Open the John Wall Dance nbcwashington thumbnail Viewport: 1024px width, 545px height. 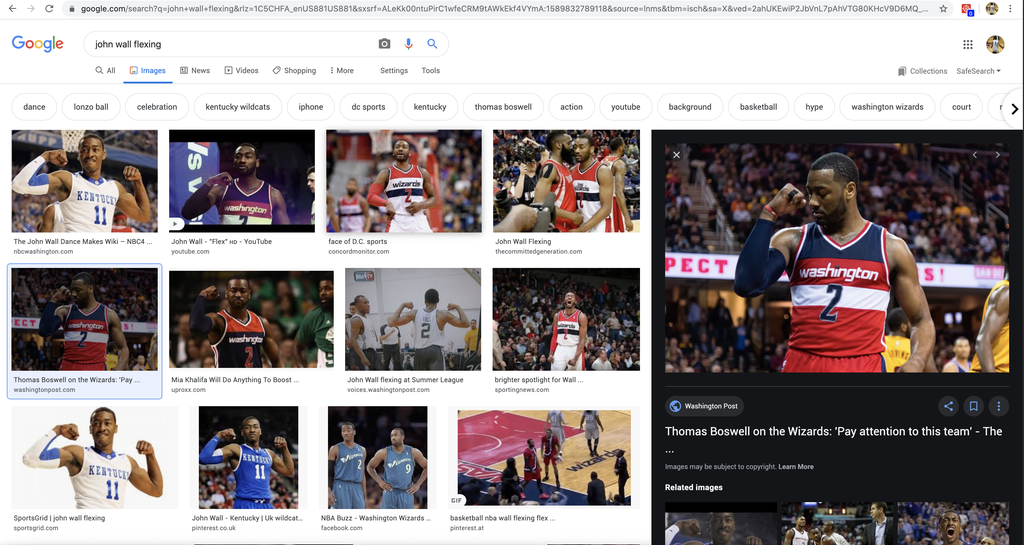[x=84, y=181]
